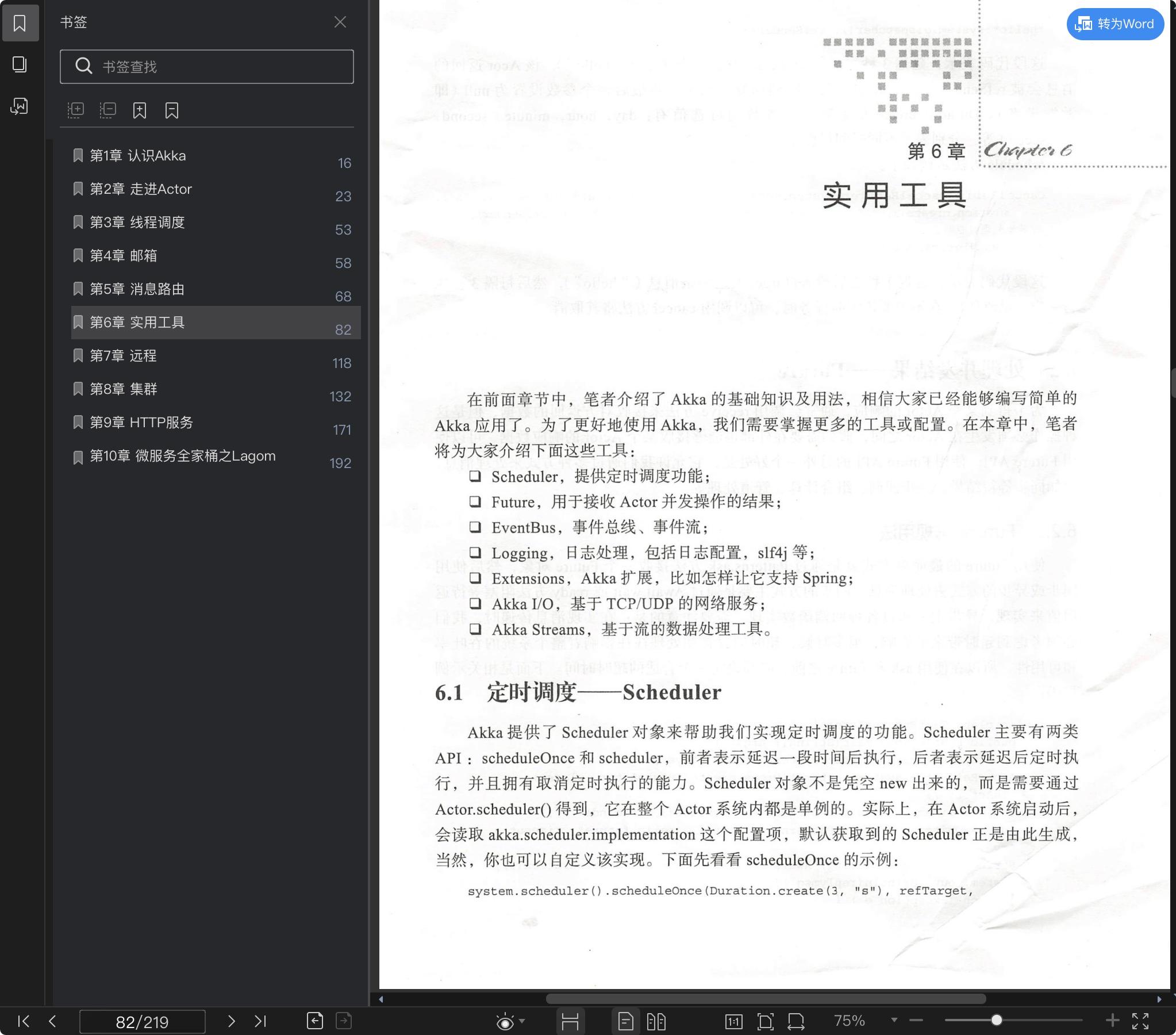Click the 书签查找 bookmark search field
This screenshot has height=1035, width=1176.
pyautogui.click(x=206, y=67)
